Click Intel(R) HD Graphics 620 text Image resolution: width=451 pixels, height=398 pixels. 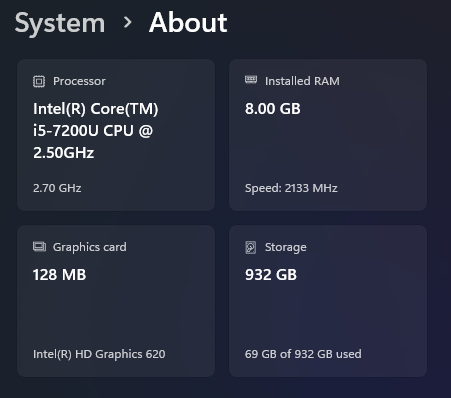click(99, 354)
